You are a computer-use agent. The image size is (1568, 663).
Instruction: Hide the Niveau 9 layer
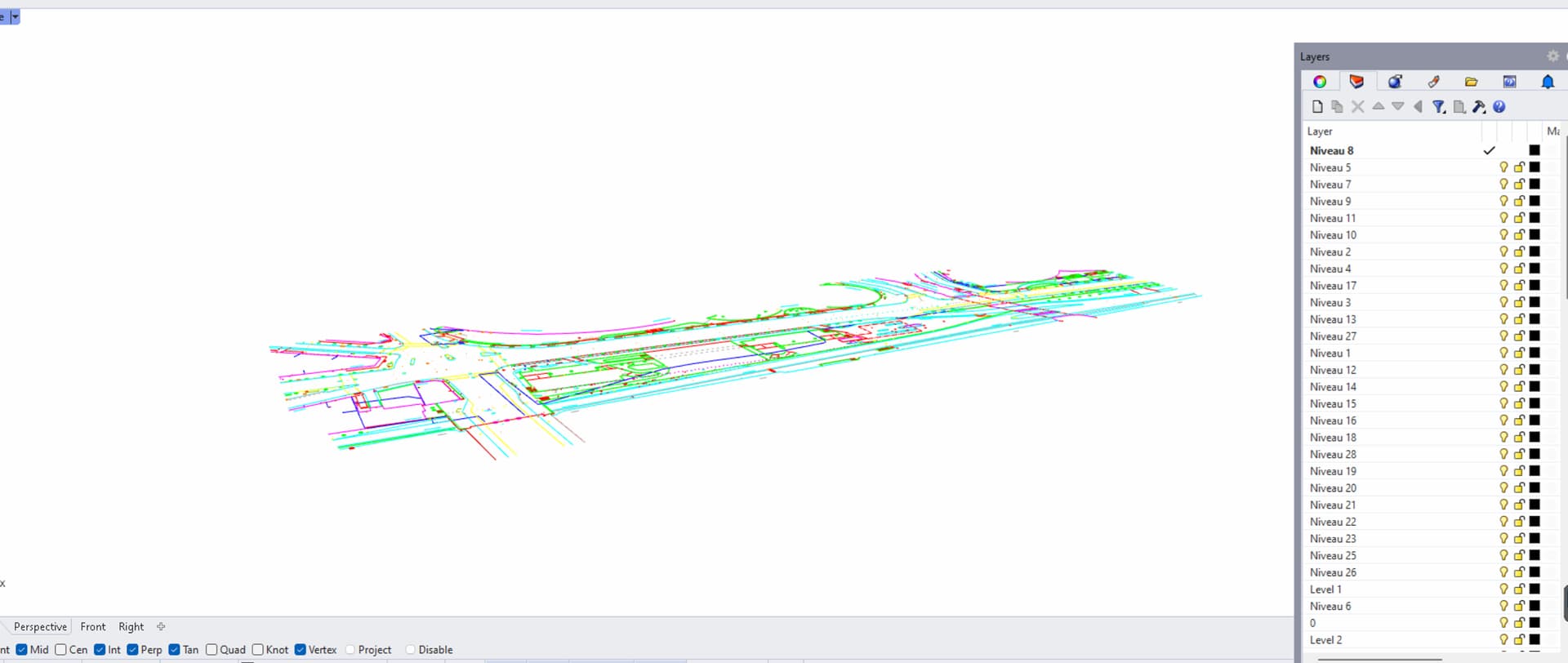[1503, 201]
